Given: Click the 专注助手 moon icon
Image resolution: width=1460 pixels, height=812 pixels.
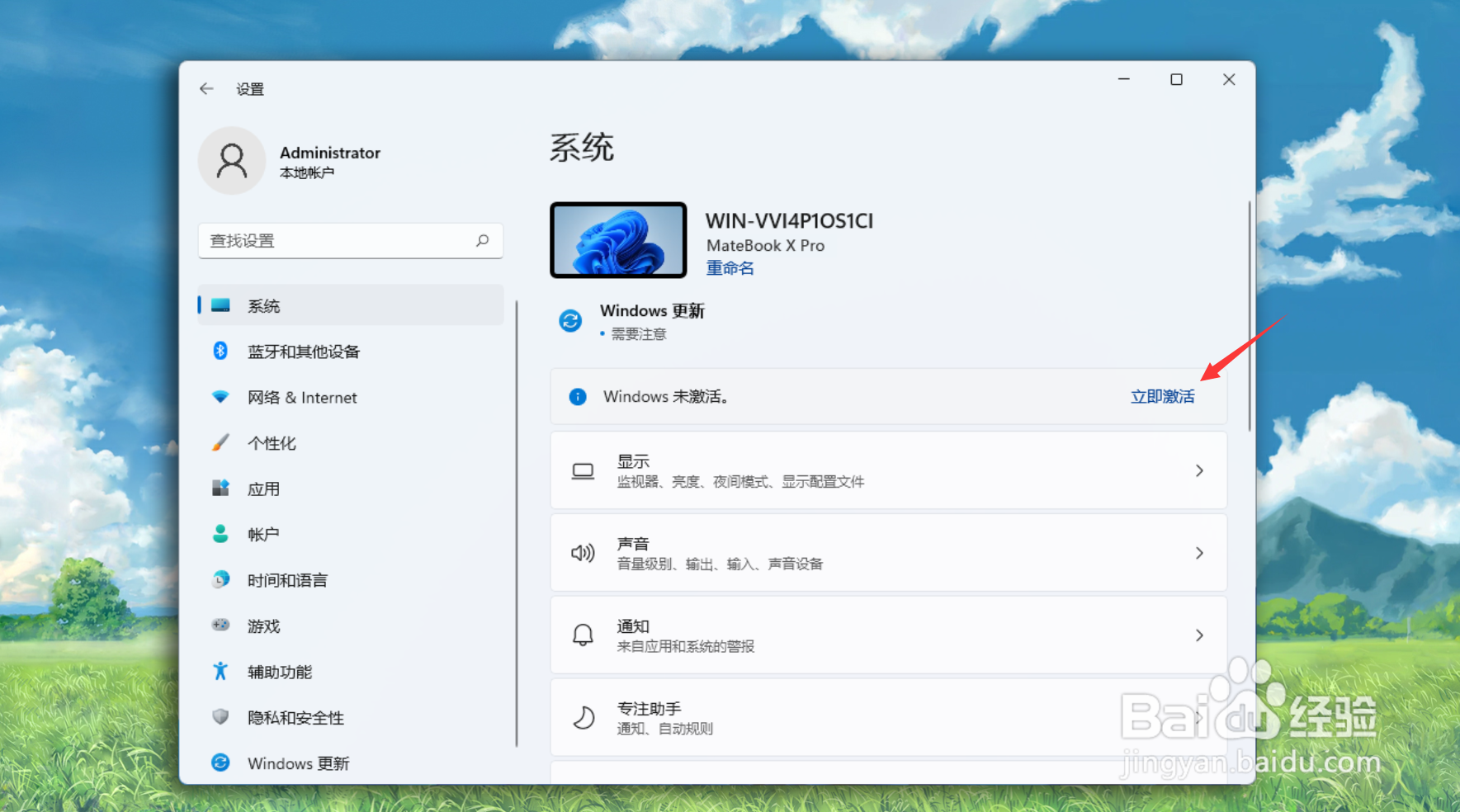Looking at the screenshot, I should click(584, 717).
